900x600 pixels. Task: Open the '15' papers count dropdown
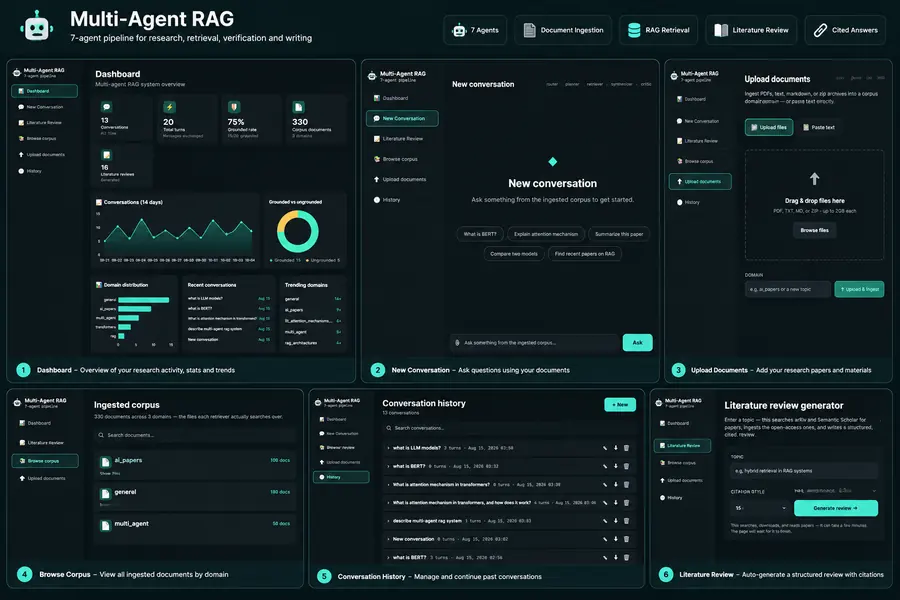759,508
